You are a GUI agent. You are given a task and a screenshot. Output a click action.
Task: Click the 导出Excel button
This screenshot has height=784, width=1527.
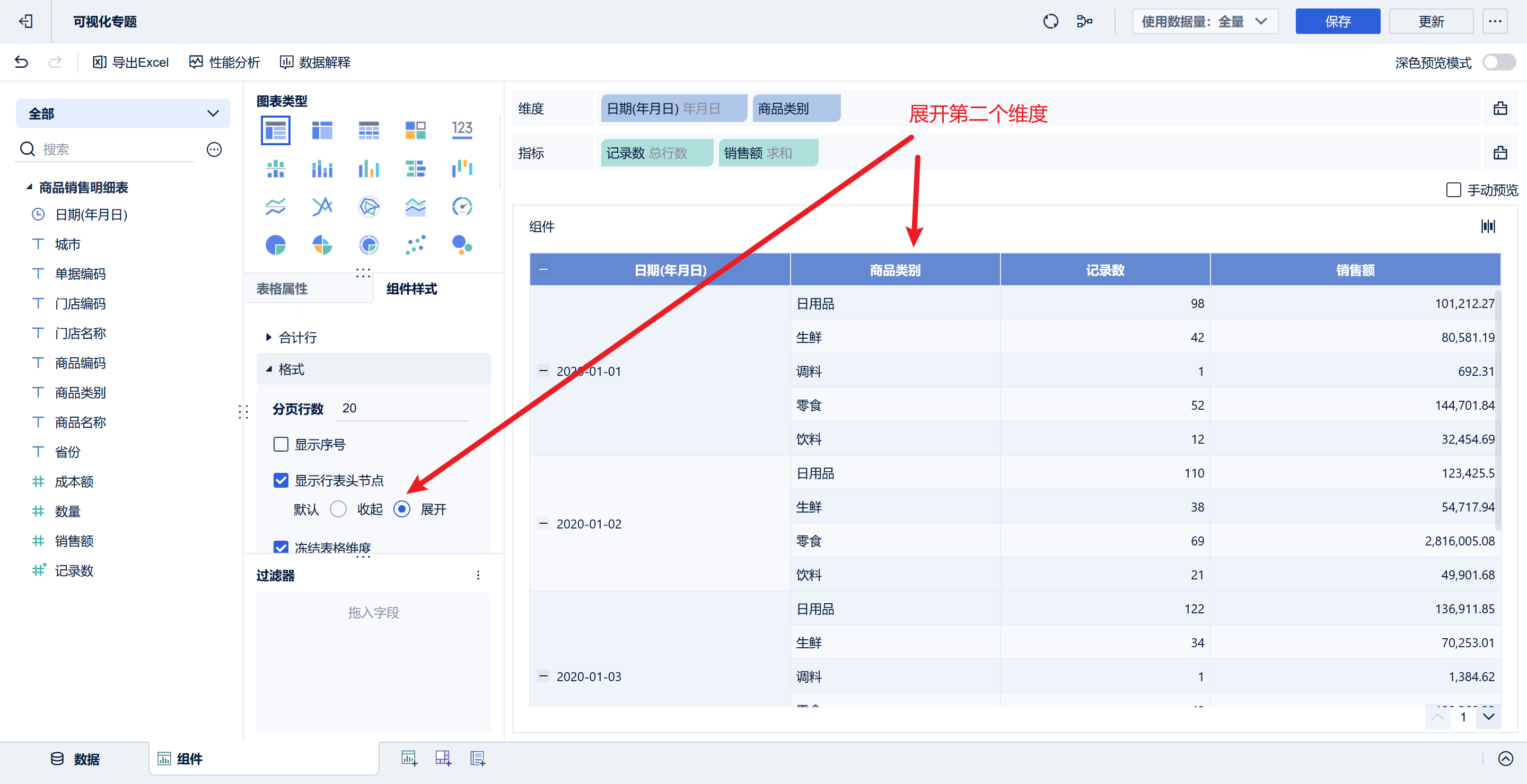coord(131,62)
